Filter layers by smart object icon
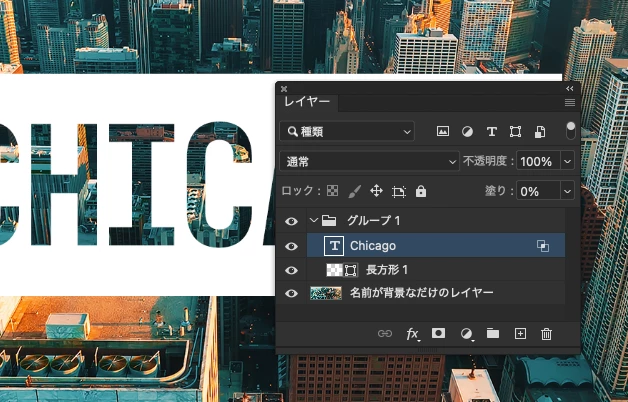This screenshot has height=402, width=628. pyautogui.click(x=540, y=131)
